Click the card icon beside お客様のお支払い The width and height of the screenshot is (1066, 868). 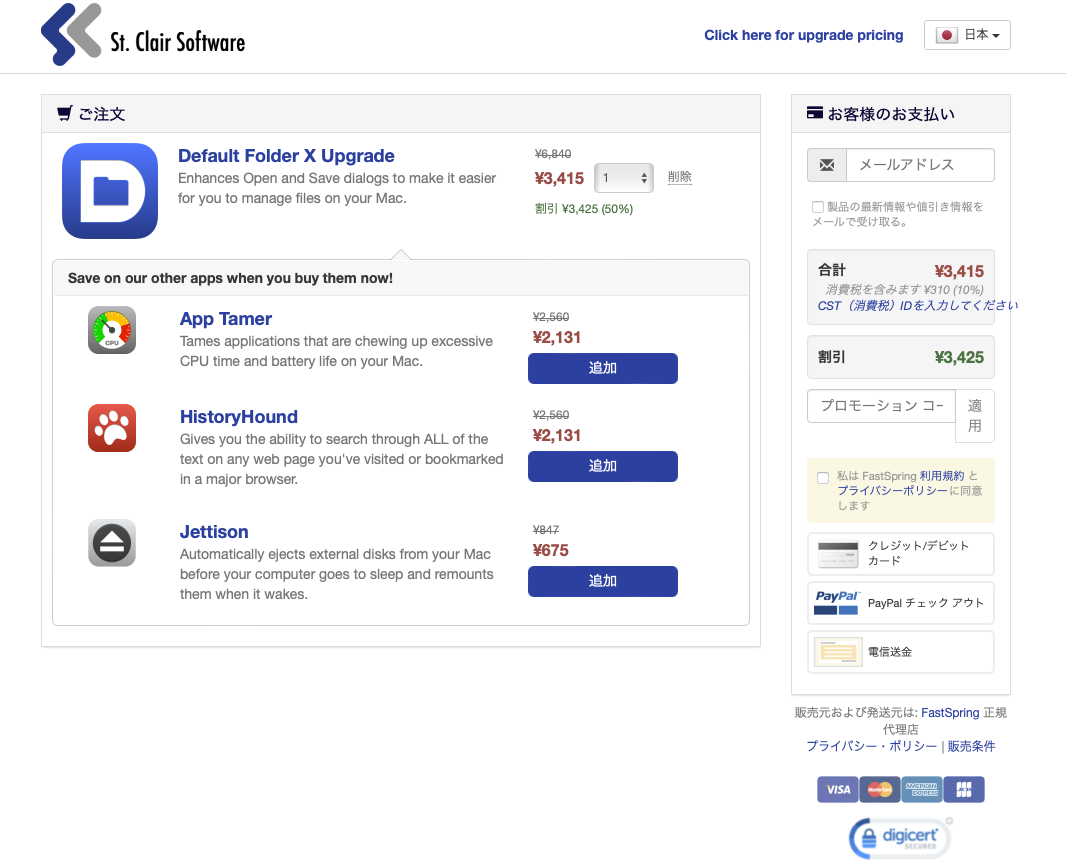point(814,113)
